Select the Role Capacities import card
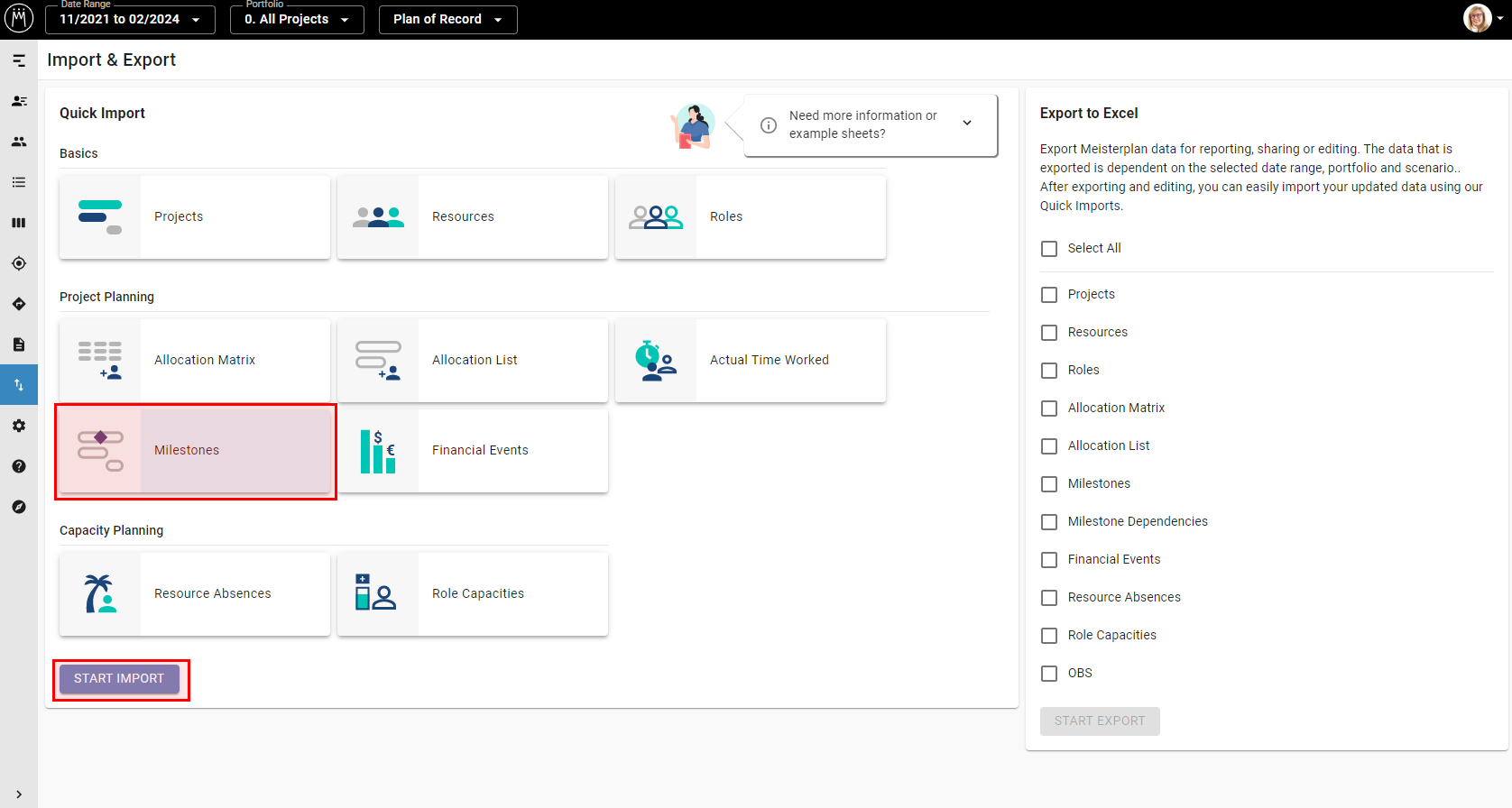 [473, 594]
